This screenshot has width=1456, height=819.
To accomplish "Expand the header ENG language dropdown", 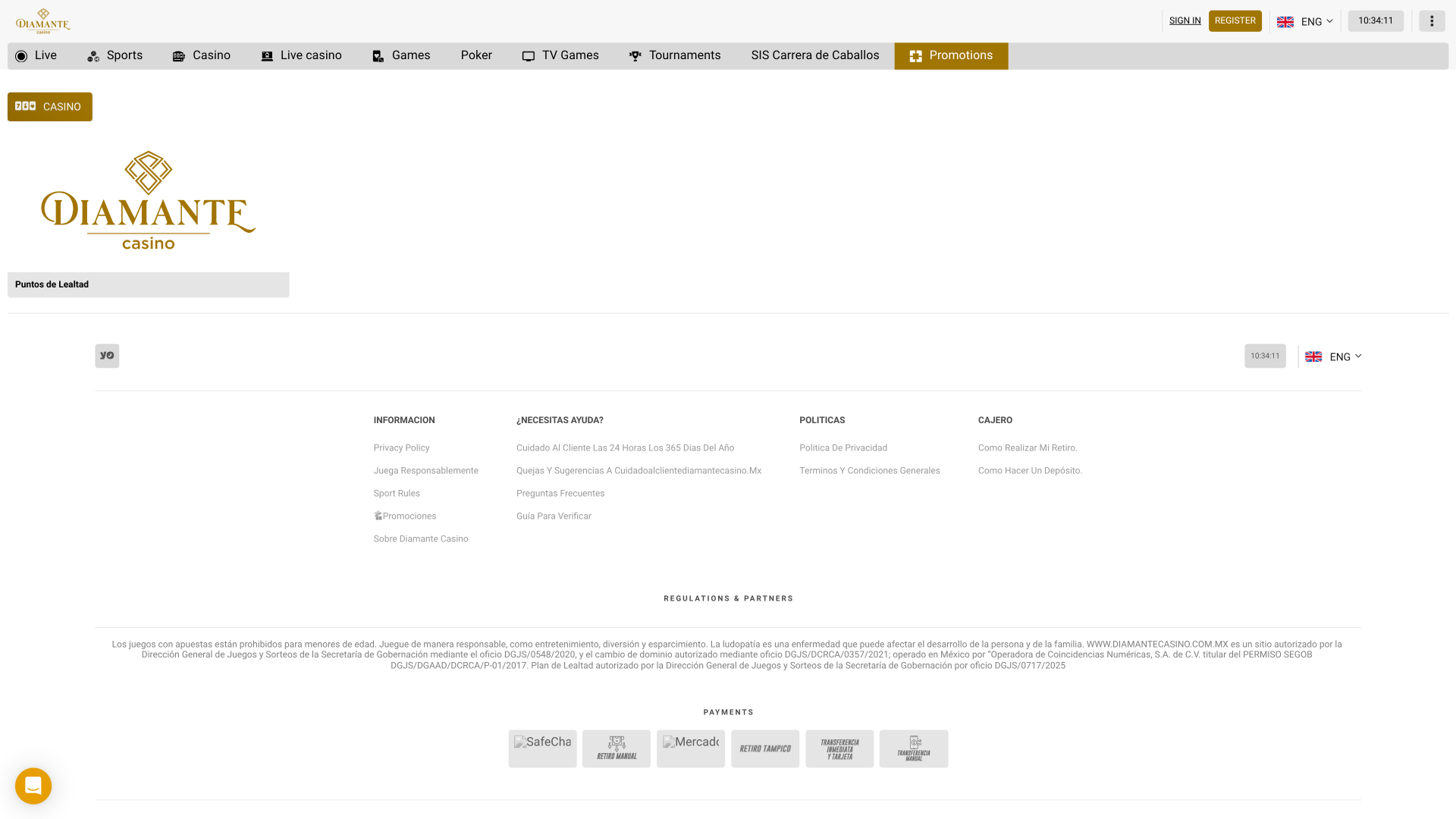I will (x=1305, y=21).
